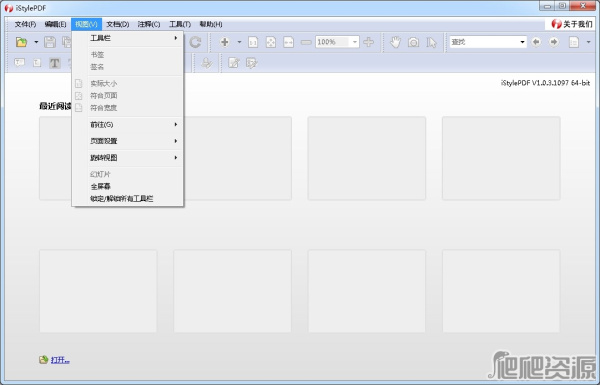
Task: Click the first edit pencil page icon
Action: pos(234,63)
